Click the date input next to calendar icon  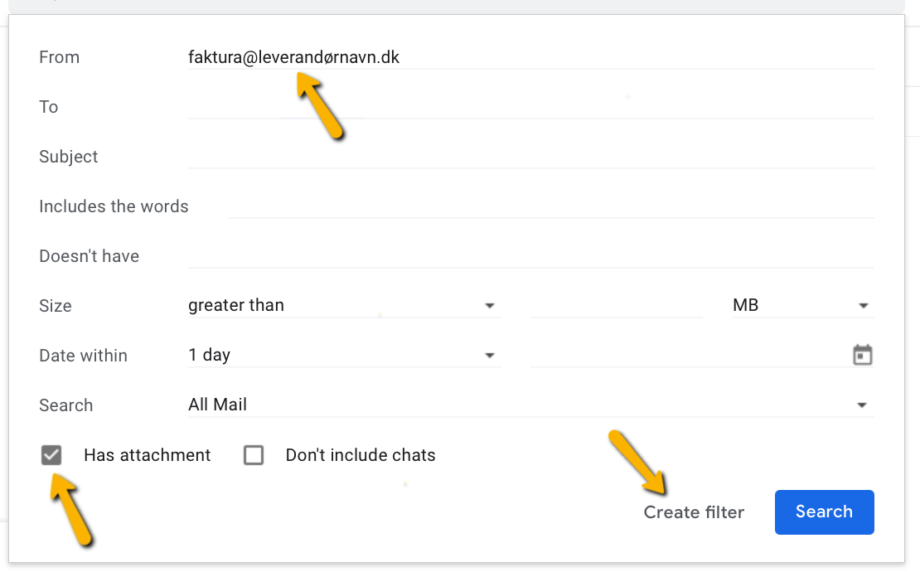689,355
